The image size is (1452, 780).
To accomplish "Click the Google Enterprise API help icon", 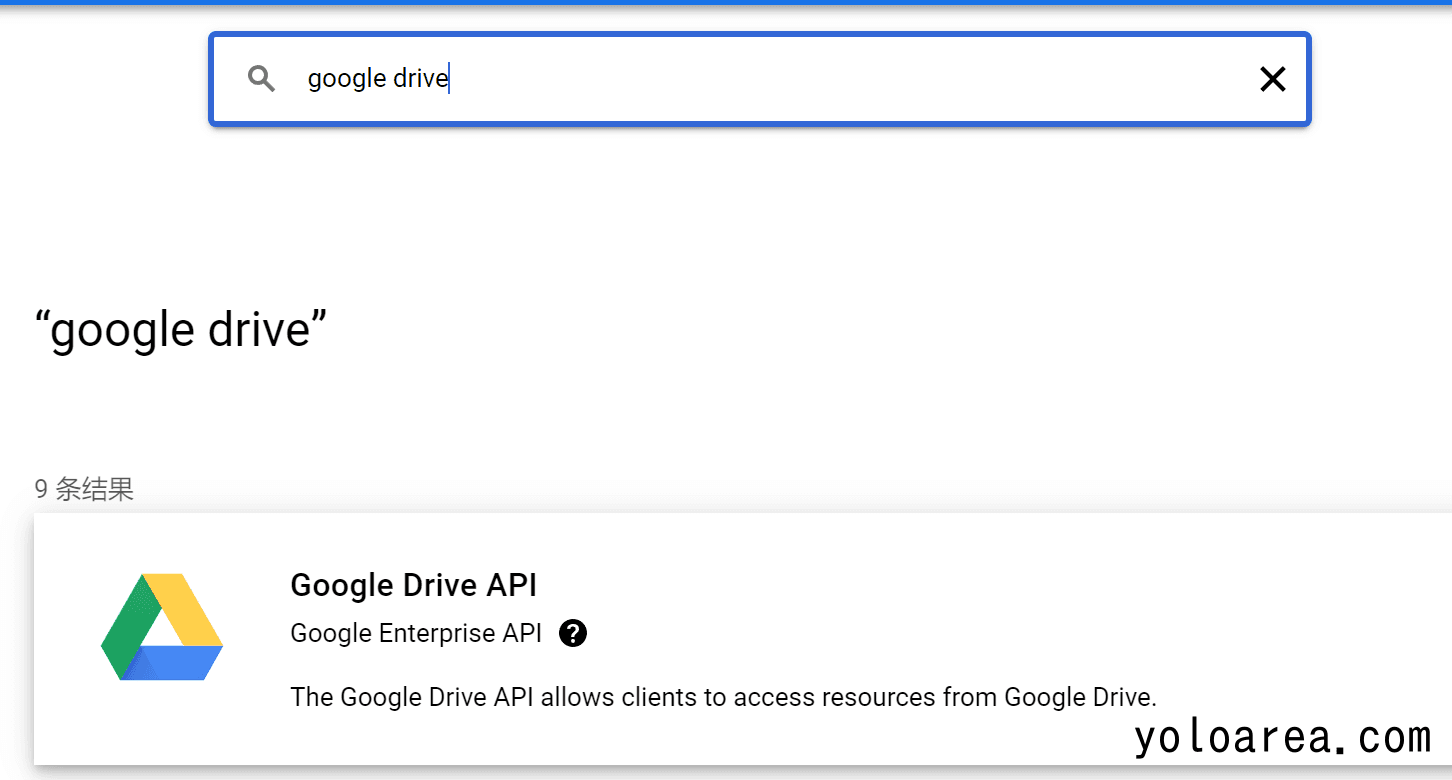I will (573, 633).
